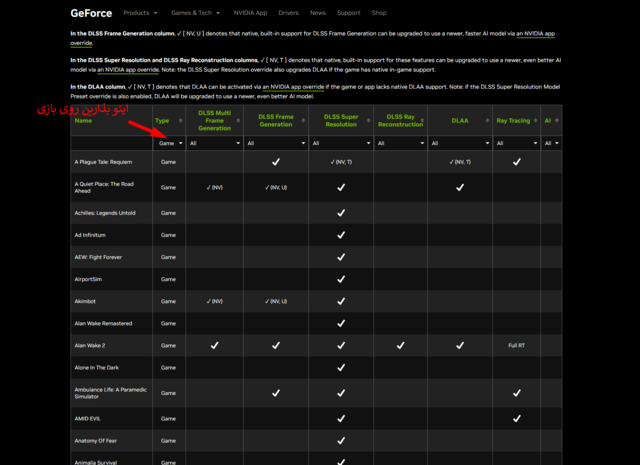Click the GeForce logo
This screenshot has height=465, width=640.
coord(91,13)
